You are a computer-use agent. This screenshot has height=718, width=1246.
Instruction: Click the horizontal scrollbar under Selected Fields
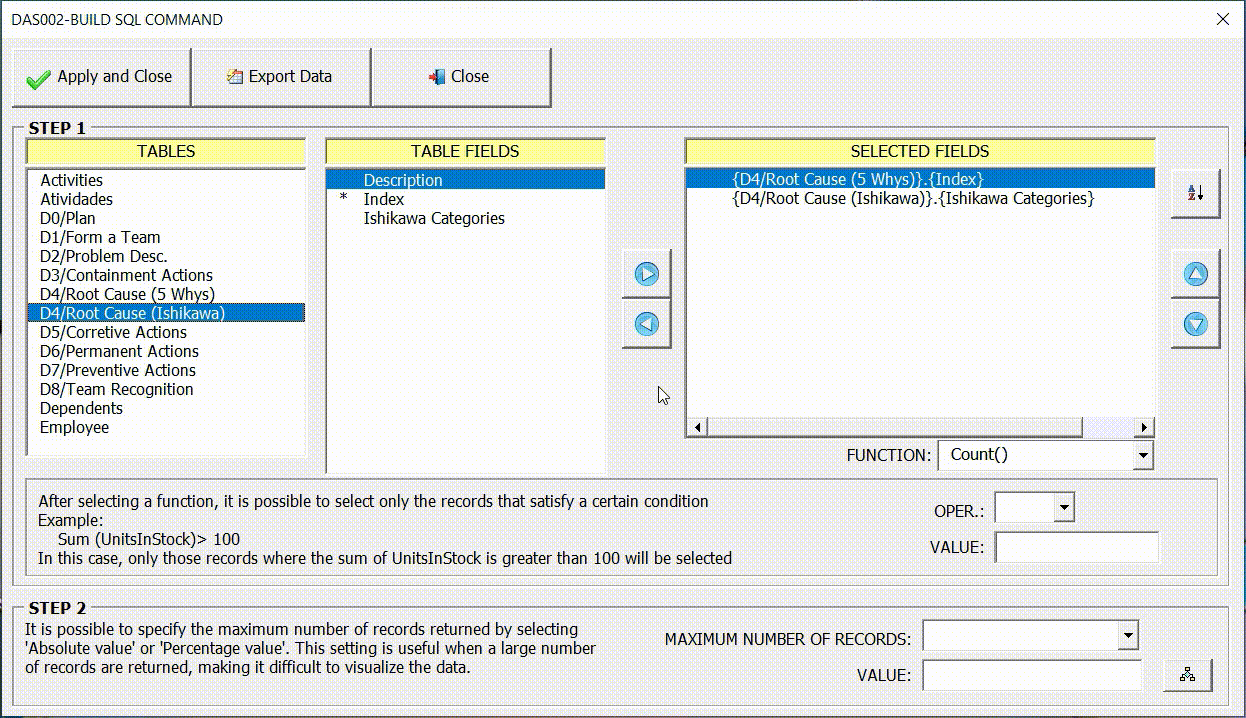900,427
